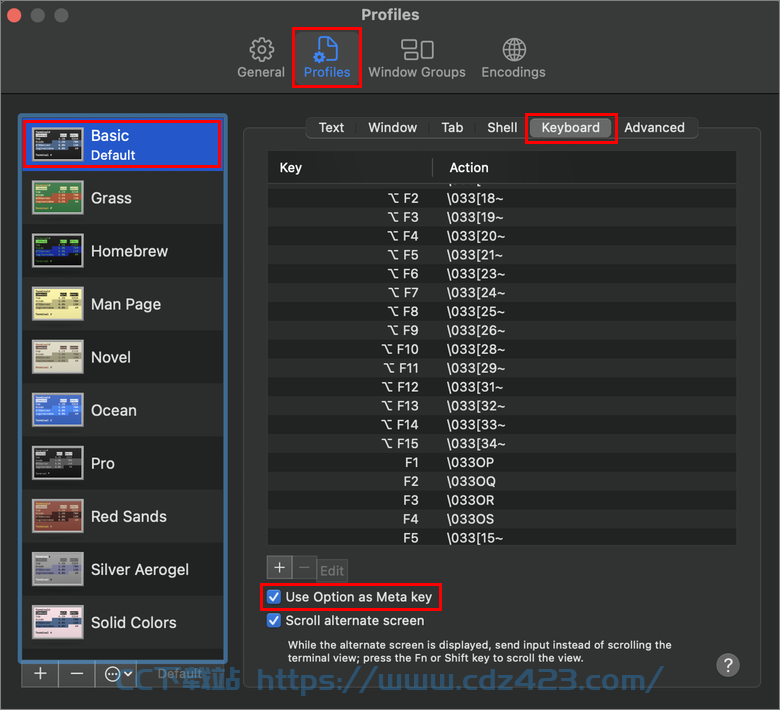Select the ⌥ F7 key row

click(502, 293)
